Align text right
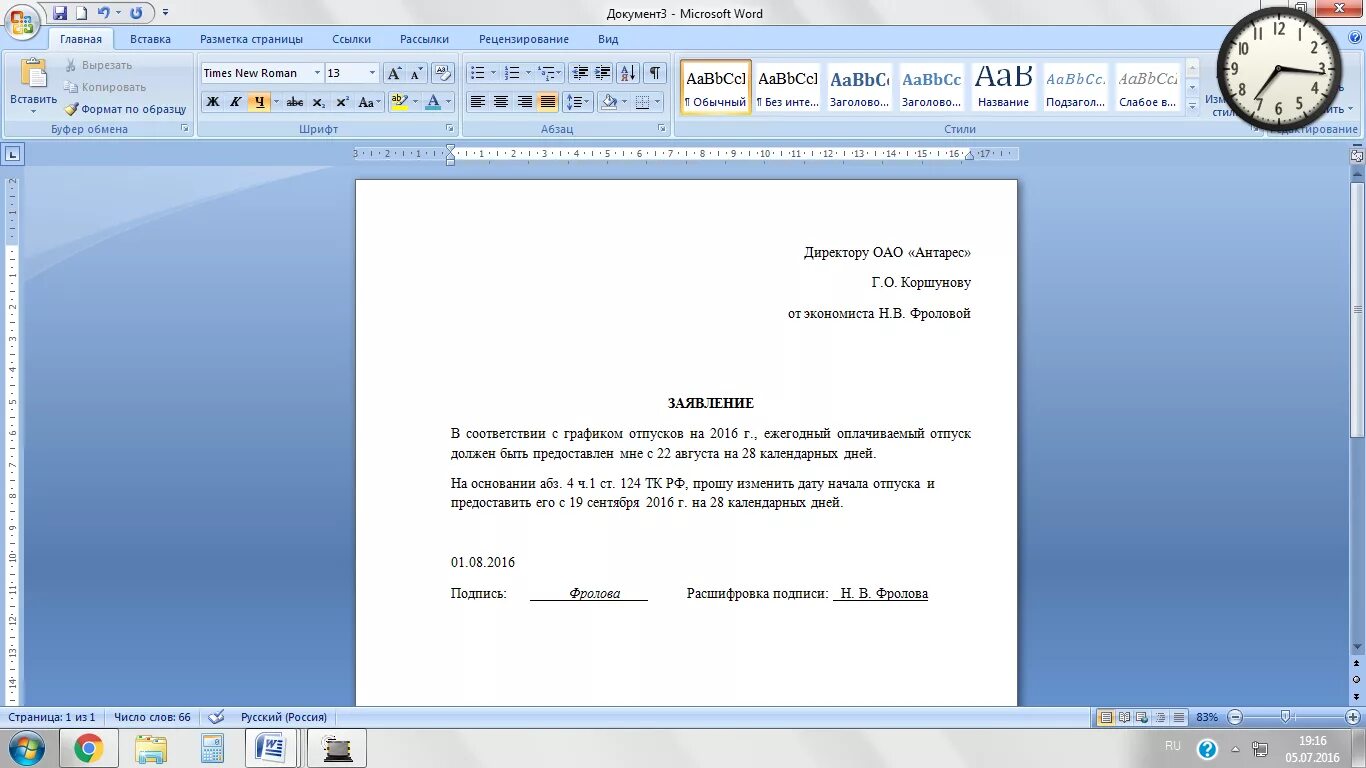The width and height of the screenshot is (1366, 768). click(x=524, y=102)
